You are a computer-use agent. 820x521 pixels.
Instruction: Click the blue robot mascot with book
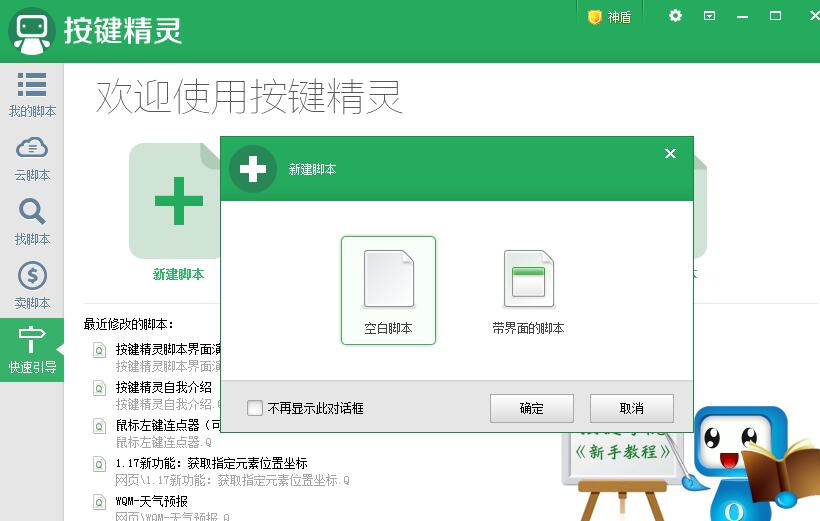click(753, 463)
